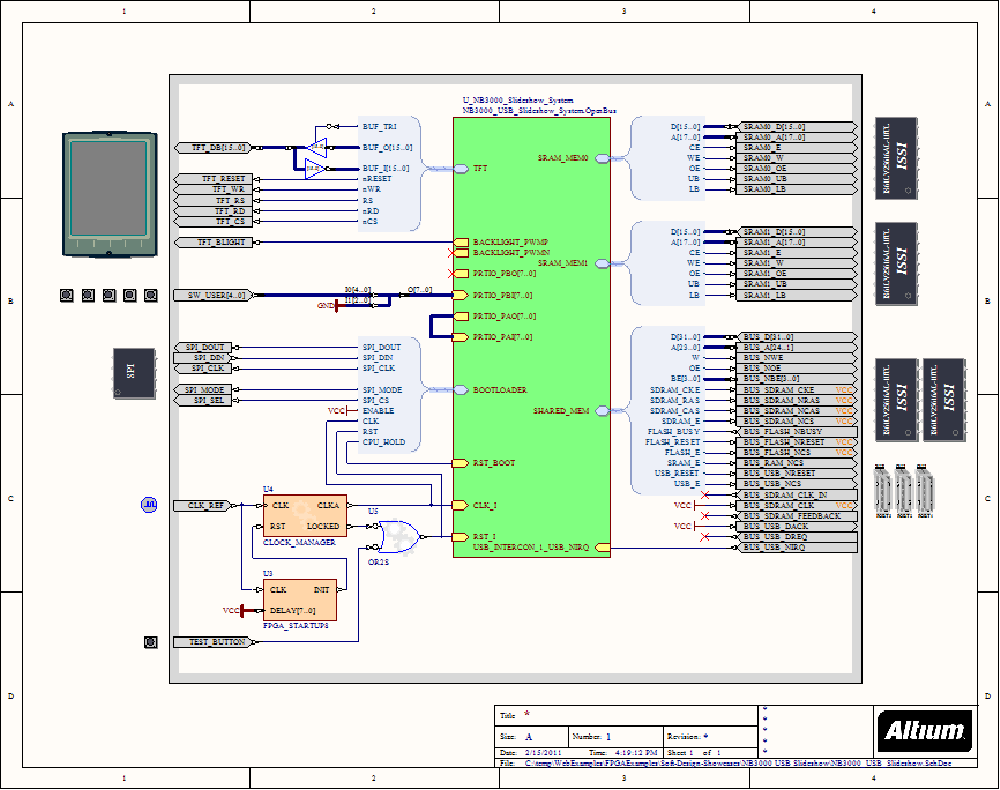Select the CLK_REF port

pyautogui.click(x=203, y=505)
